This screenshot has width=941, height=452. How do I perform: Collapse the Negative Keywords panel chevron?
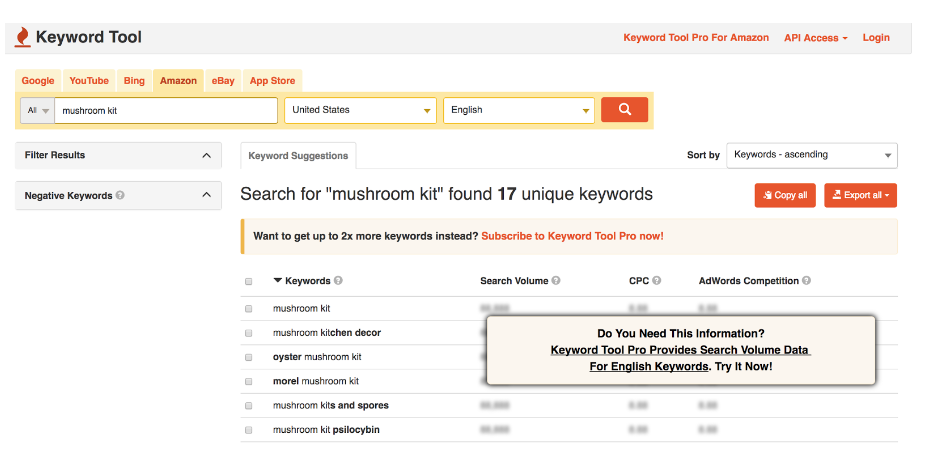pyautogui.click(x=206, y=195)
